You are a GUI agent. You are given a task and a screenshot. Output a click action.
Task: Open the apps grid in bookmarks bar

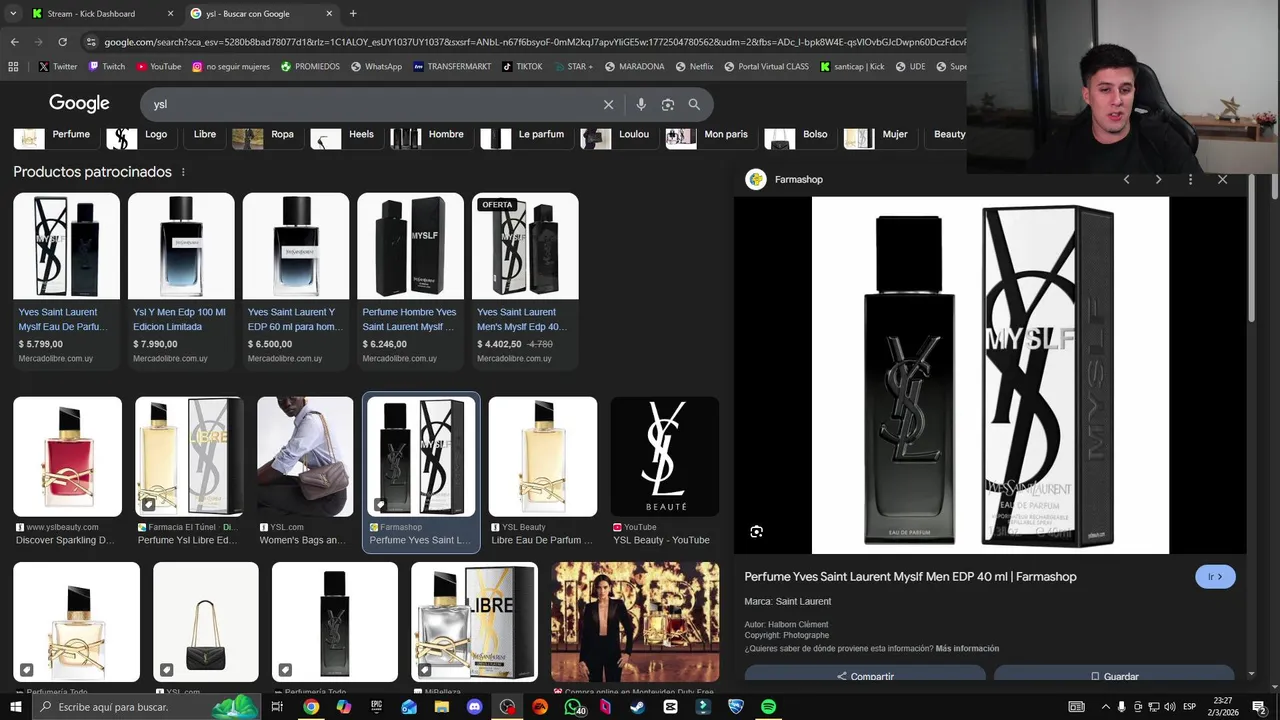pos(13,67)
